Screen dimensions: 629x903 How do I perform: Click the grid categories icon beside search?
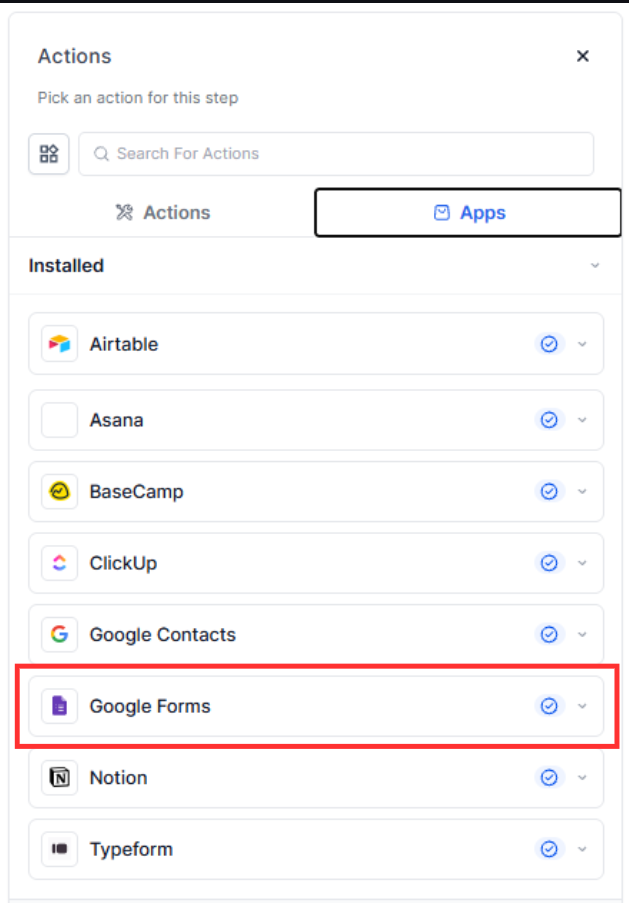pos(49,154)
